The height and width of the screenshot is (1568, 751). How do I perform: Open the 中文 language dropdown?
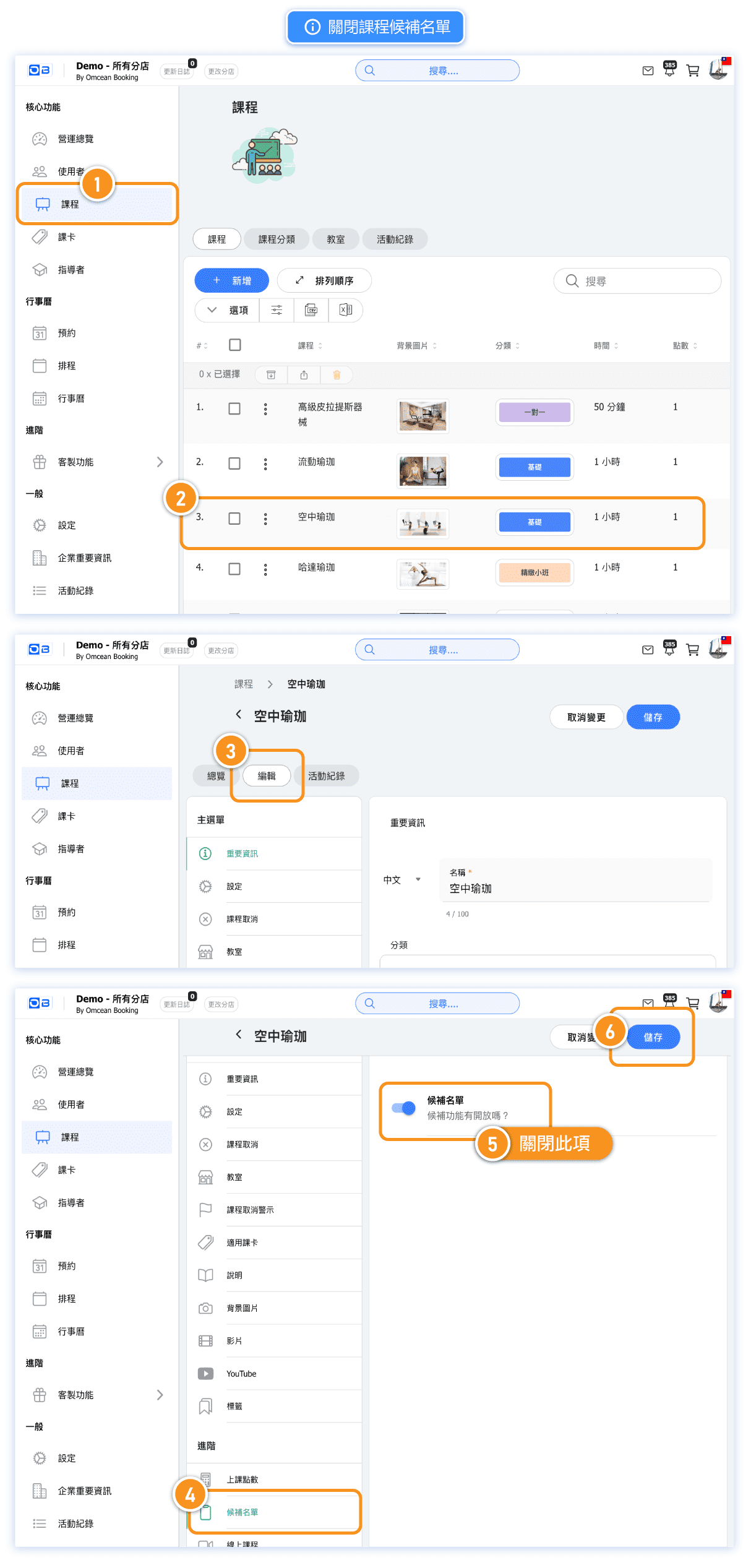click(401, 880)
